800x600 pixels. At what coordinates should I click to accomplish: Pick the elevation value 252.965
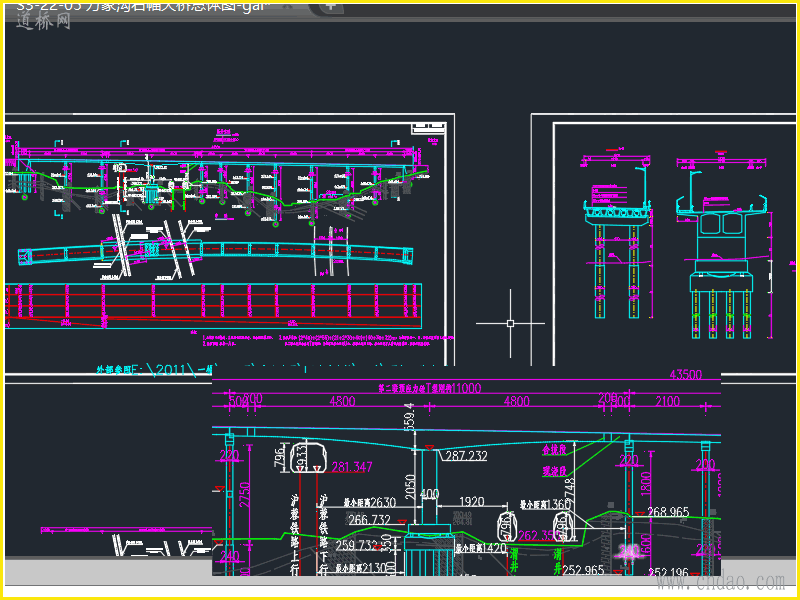(x=583, y=570)
